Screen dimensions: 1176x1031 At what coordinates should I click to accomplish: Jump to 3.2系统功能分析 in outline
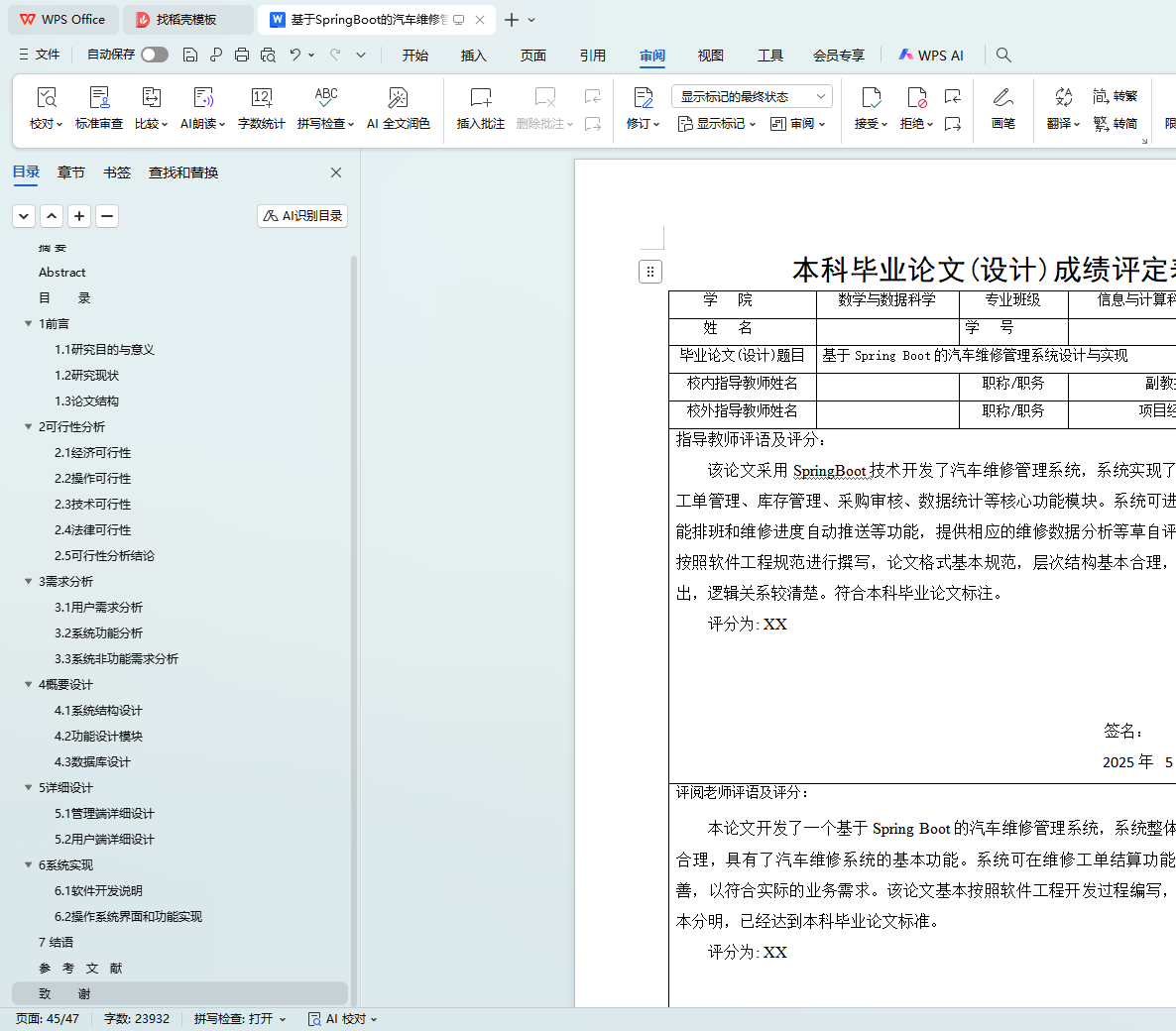pos(98,633)
